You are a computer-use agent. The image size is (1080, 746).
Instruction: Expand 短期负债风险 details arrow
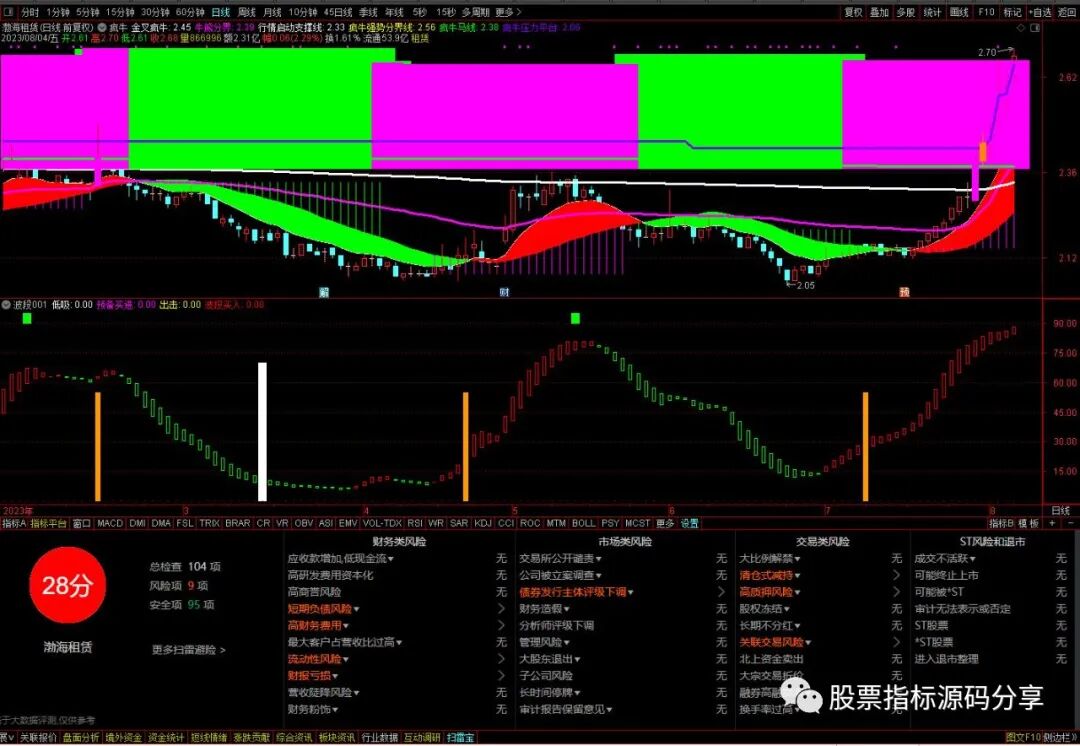[x=501, y=609]
